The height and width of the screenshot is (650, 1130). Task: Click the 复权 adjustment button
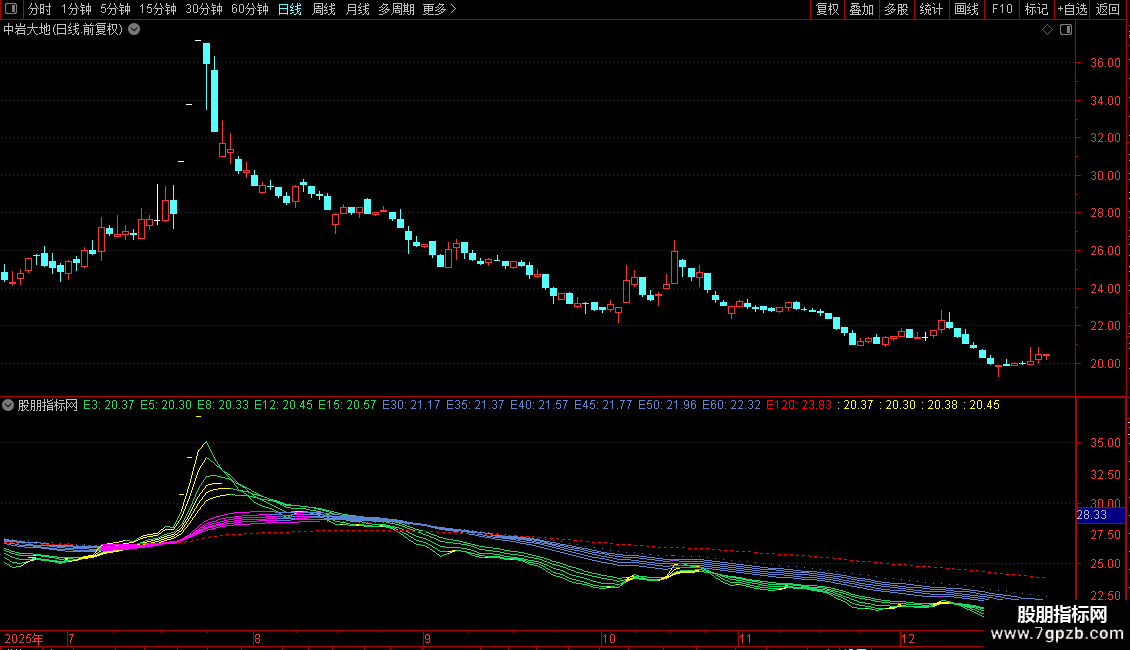(827, 9)
